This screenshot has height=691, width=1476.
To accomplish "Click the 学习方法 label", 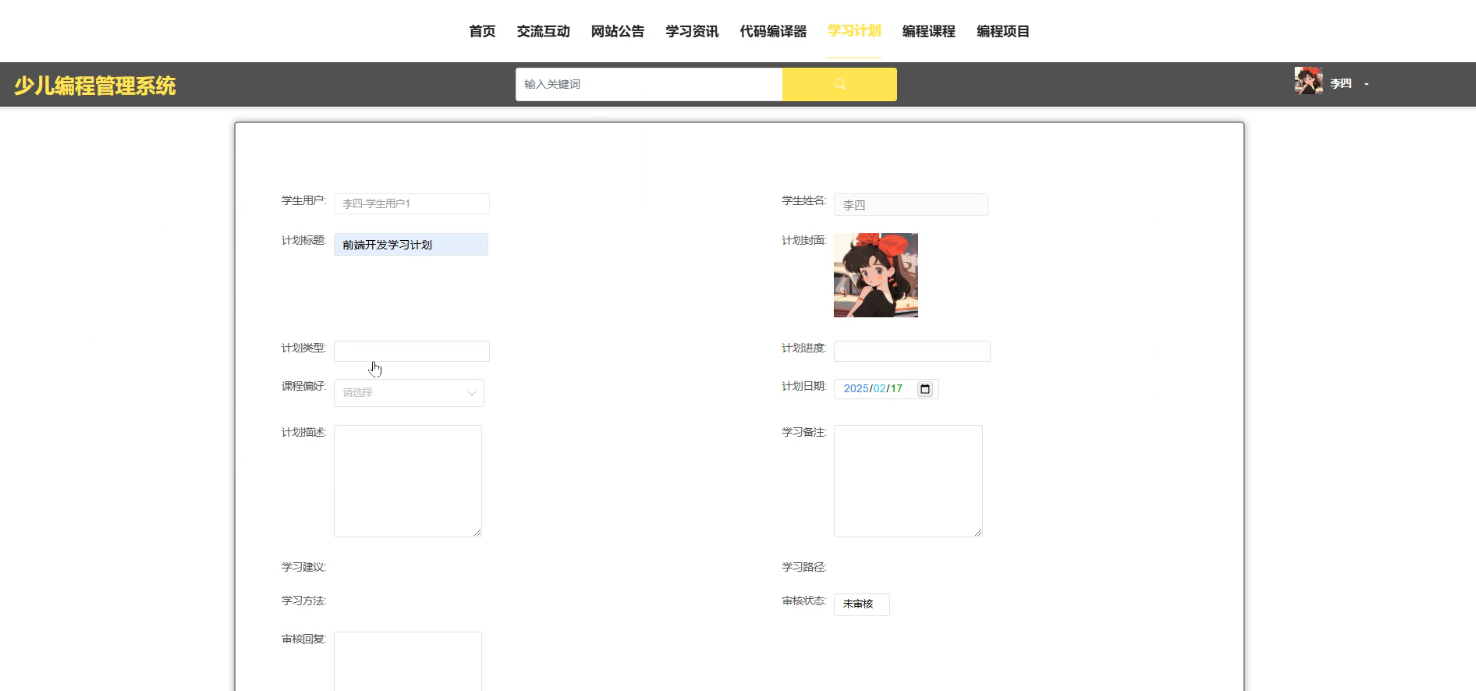I will [304, 601].
